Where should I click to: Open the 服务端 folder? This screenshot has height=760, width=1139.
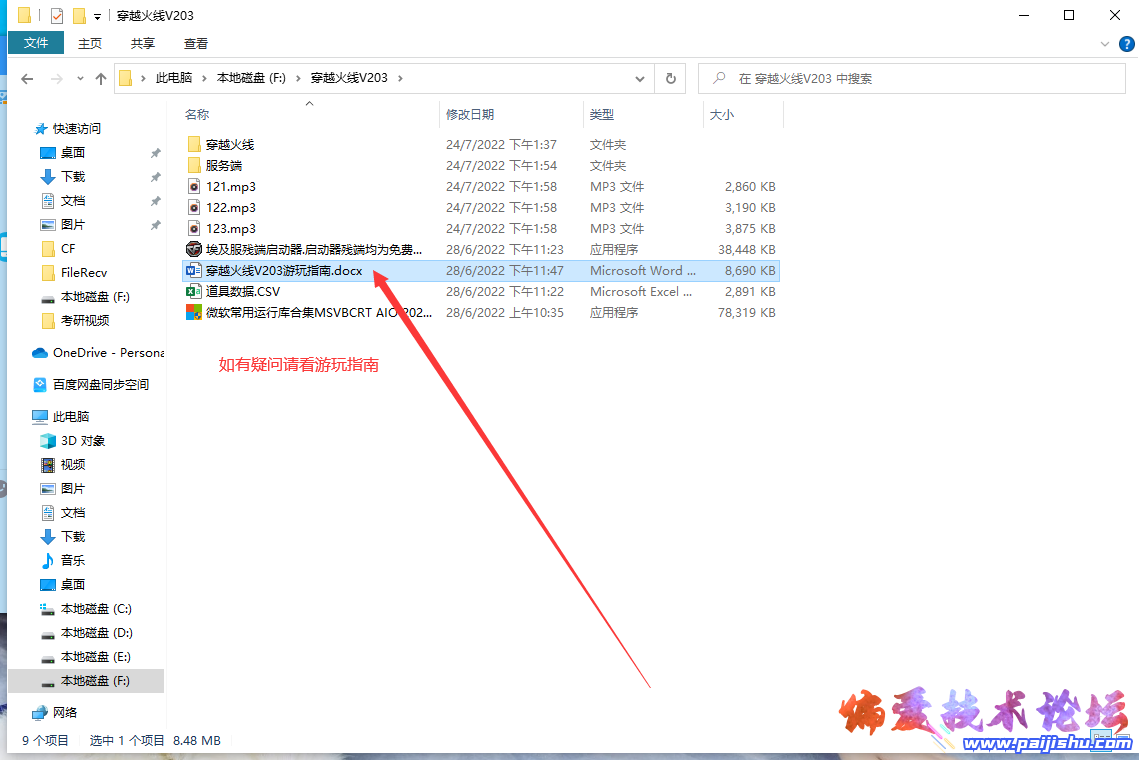click(223, 166)
